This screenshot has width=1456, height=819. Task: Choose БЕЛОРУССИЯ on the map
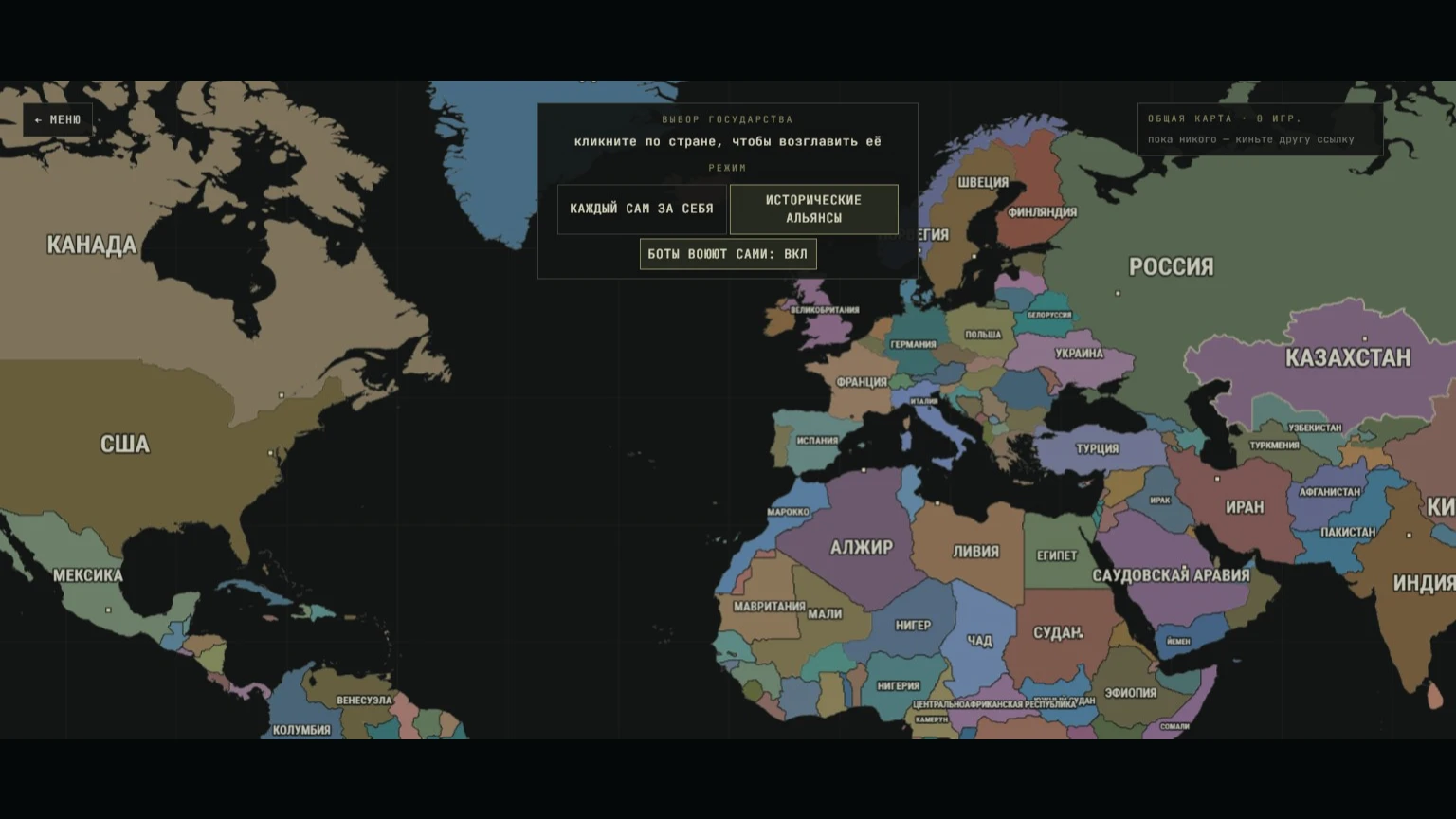(1049, 315)
